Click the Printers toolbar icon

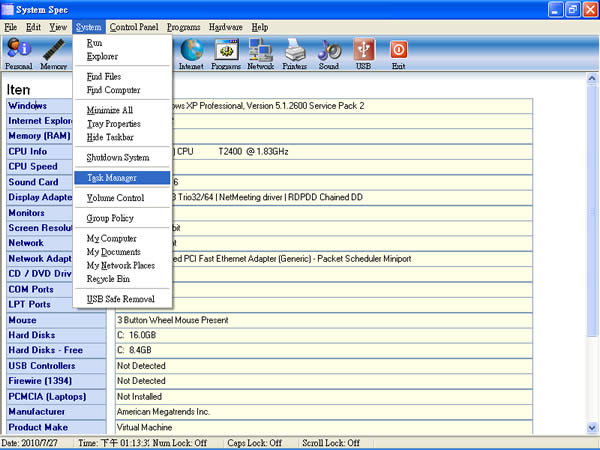295,54
